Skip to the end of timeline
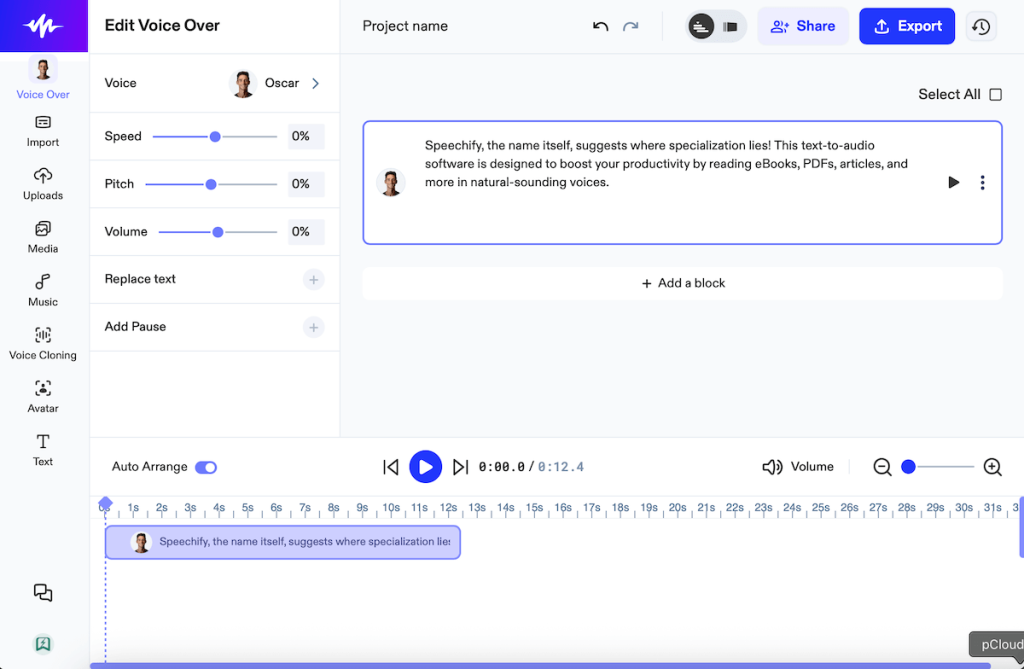 coord(460,467)
